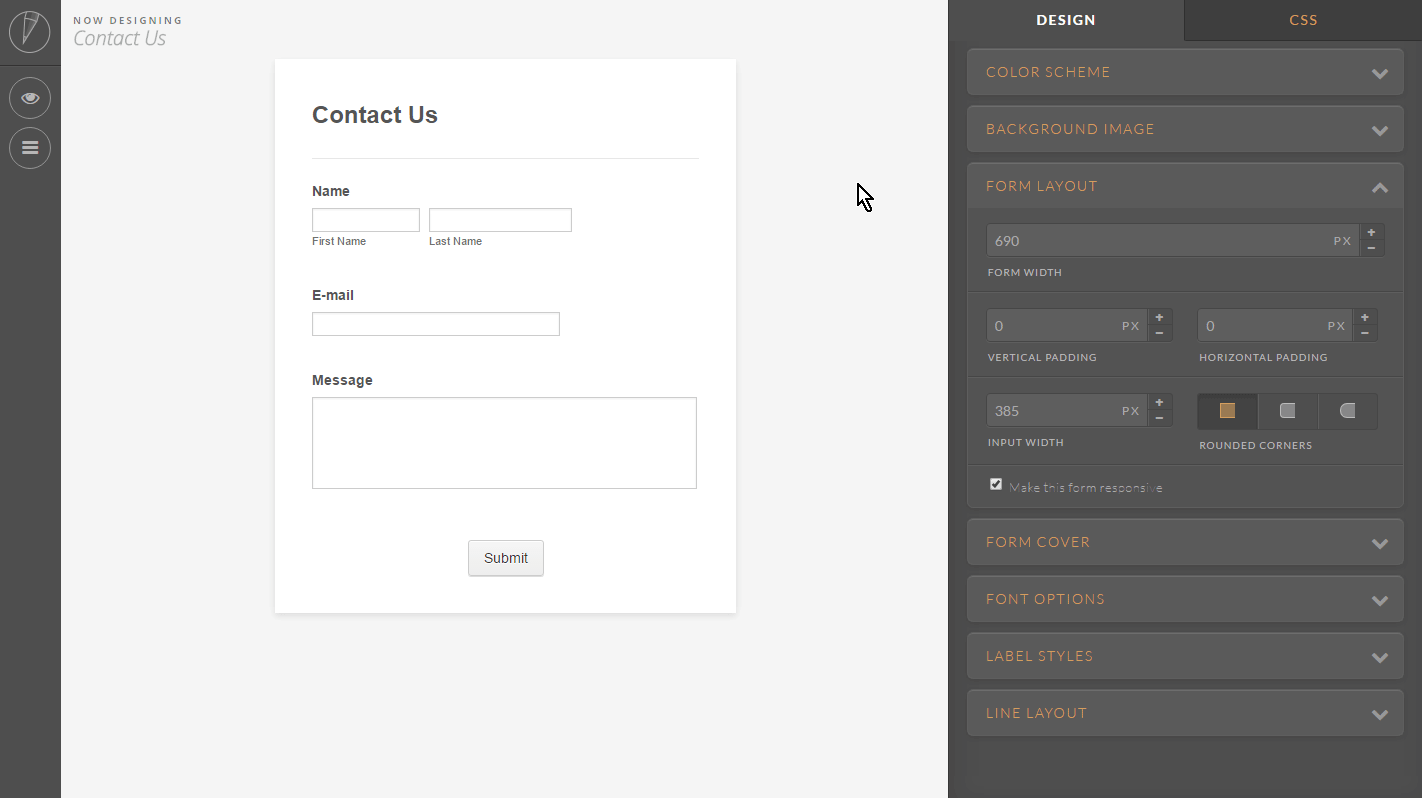Disable the 'Make this form responsive' checkbox
The height and width of the screenshot is (798, 1422).
point(996,484)
